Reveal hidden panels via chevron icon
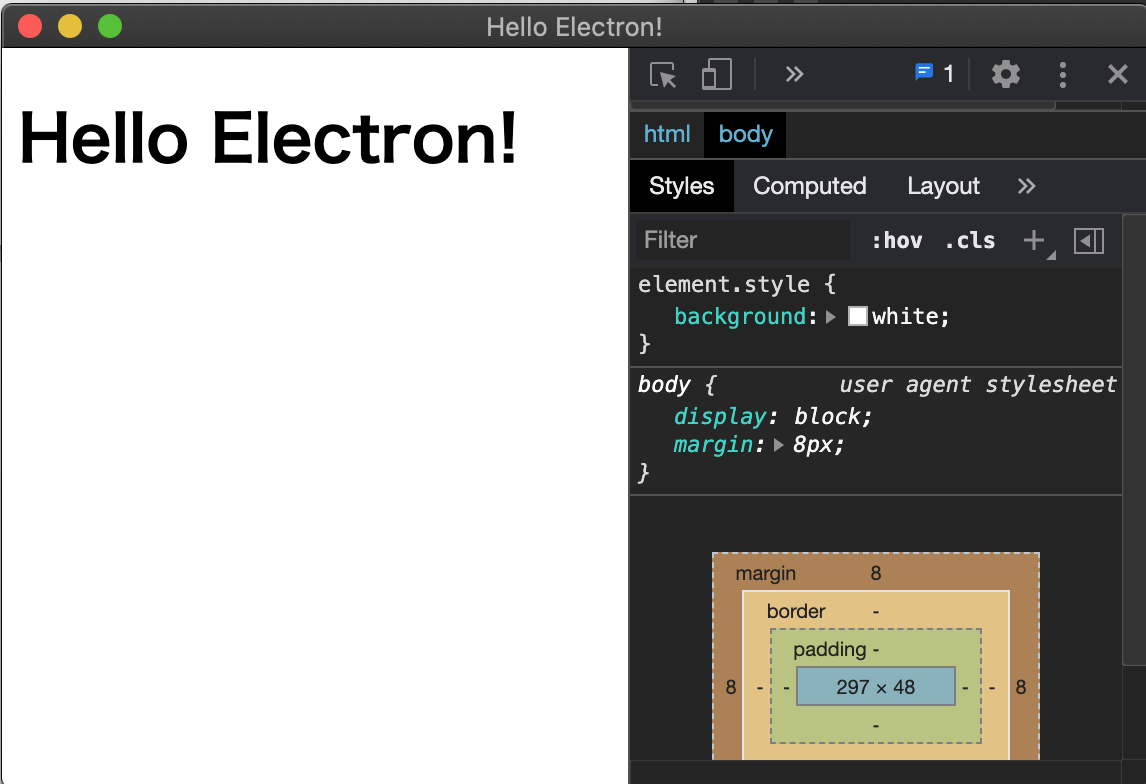The image size is (1146, 784). pyautogui.click(x=793, y=74)
